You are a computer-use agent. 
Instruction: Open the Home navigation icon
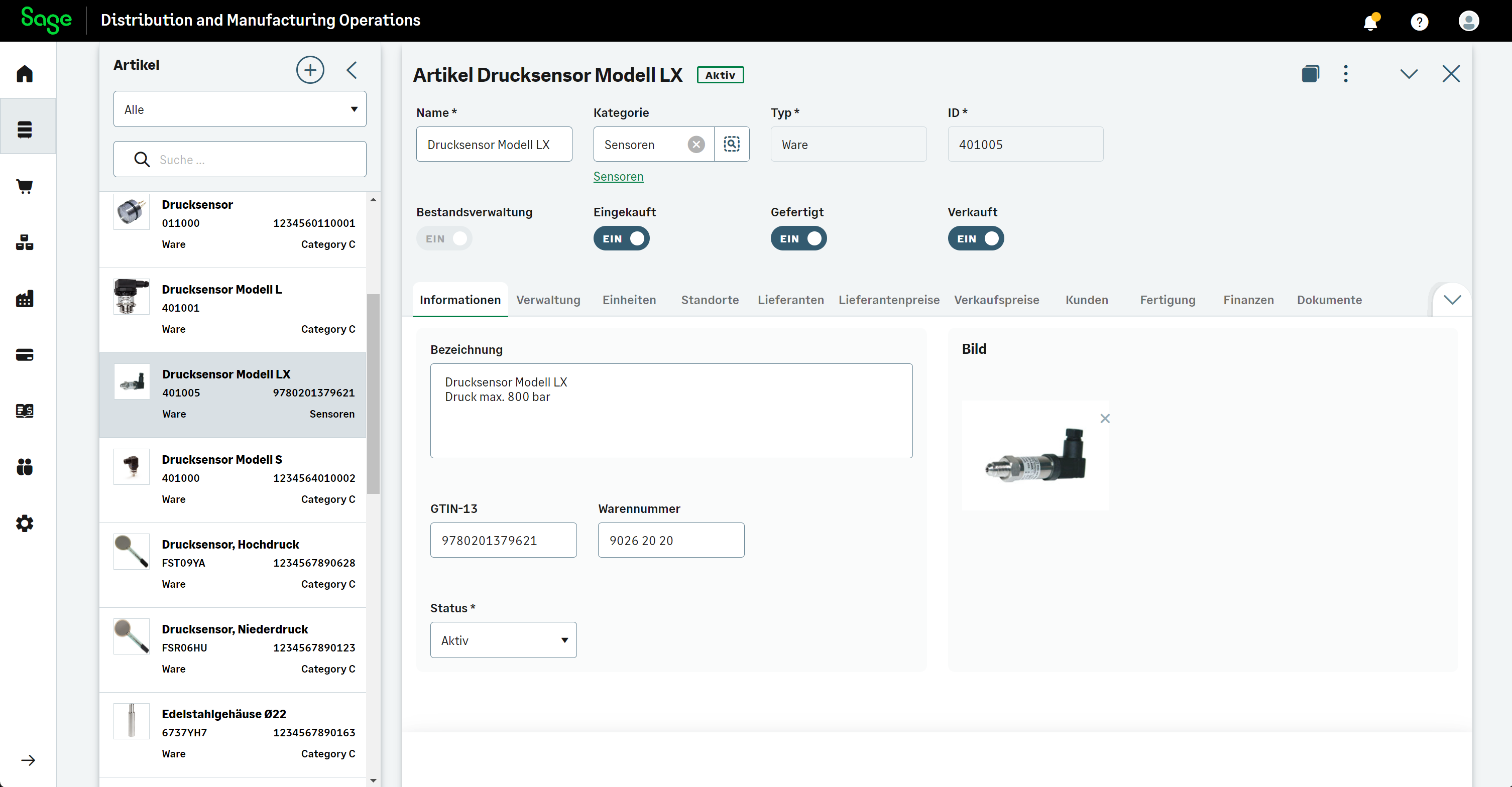click(25, 73)
